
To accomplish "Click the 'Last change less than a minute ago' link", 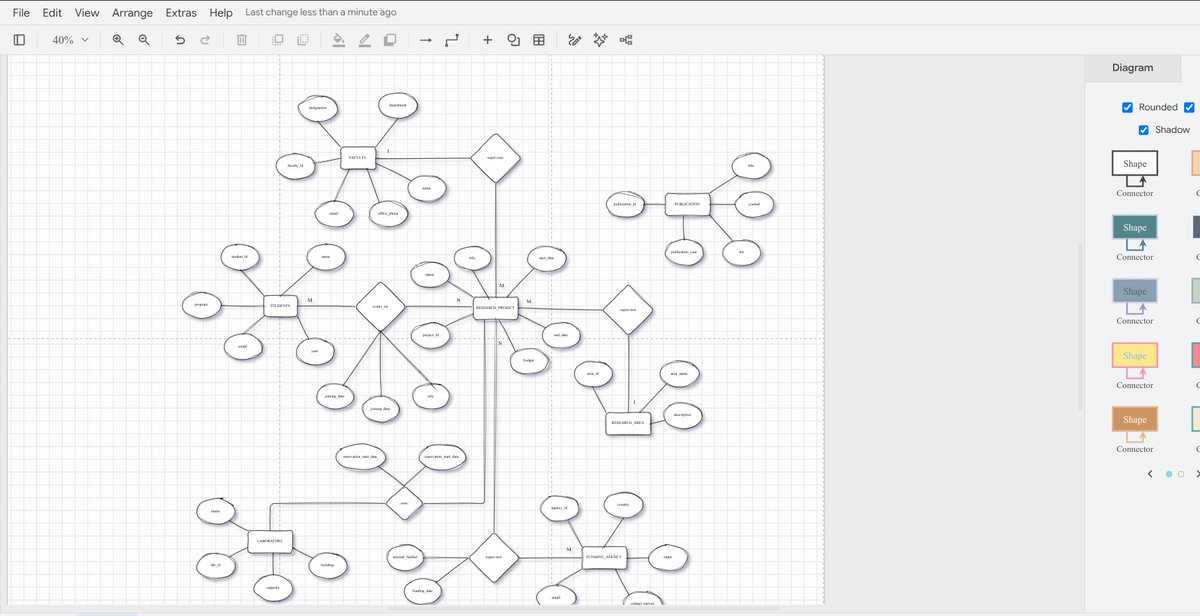I will (x=321, y=13).
